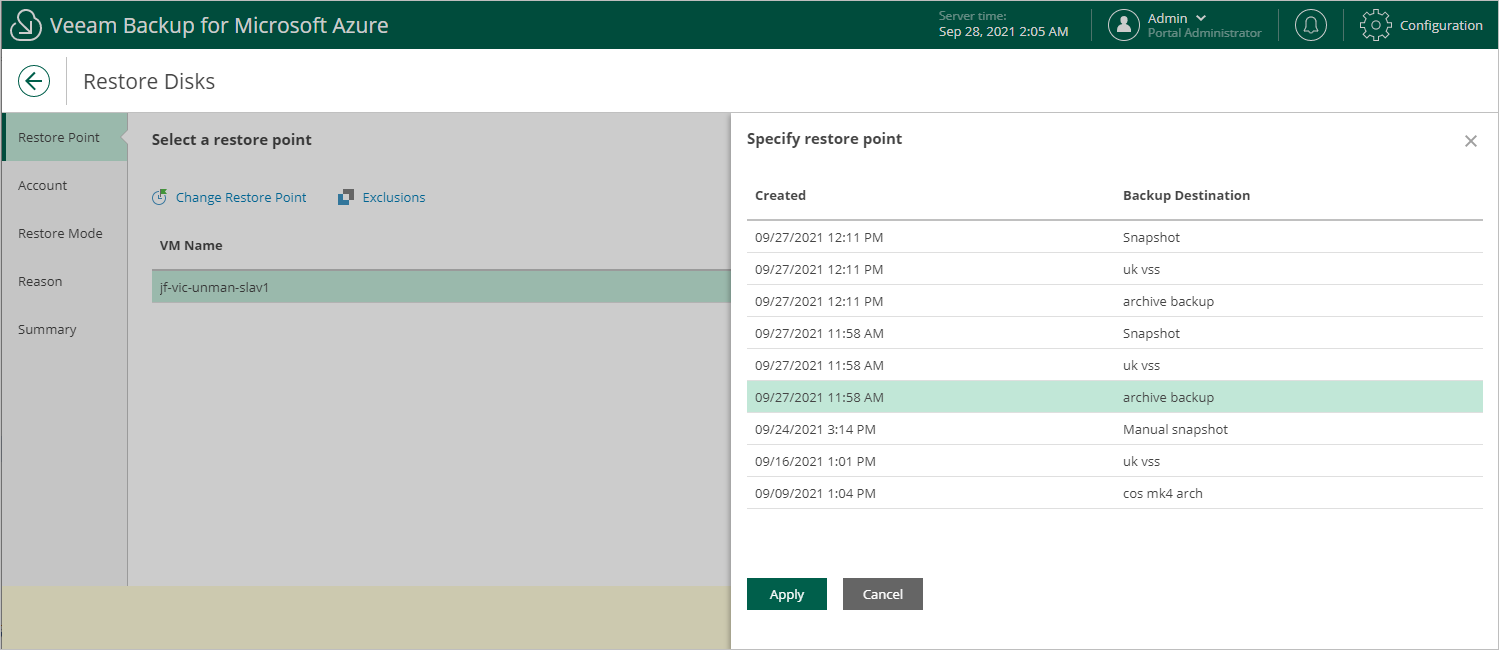Image resolution: width=1499 pixels, height=650 pixels.
Task: Select the cos mk4 arch restore point
Action: 1115,493
